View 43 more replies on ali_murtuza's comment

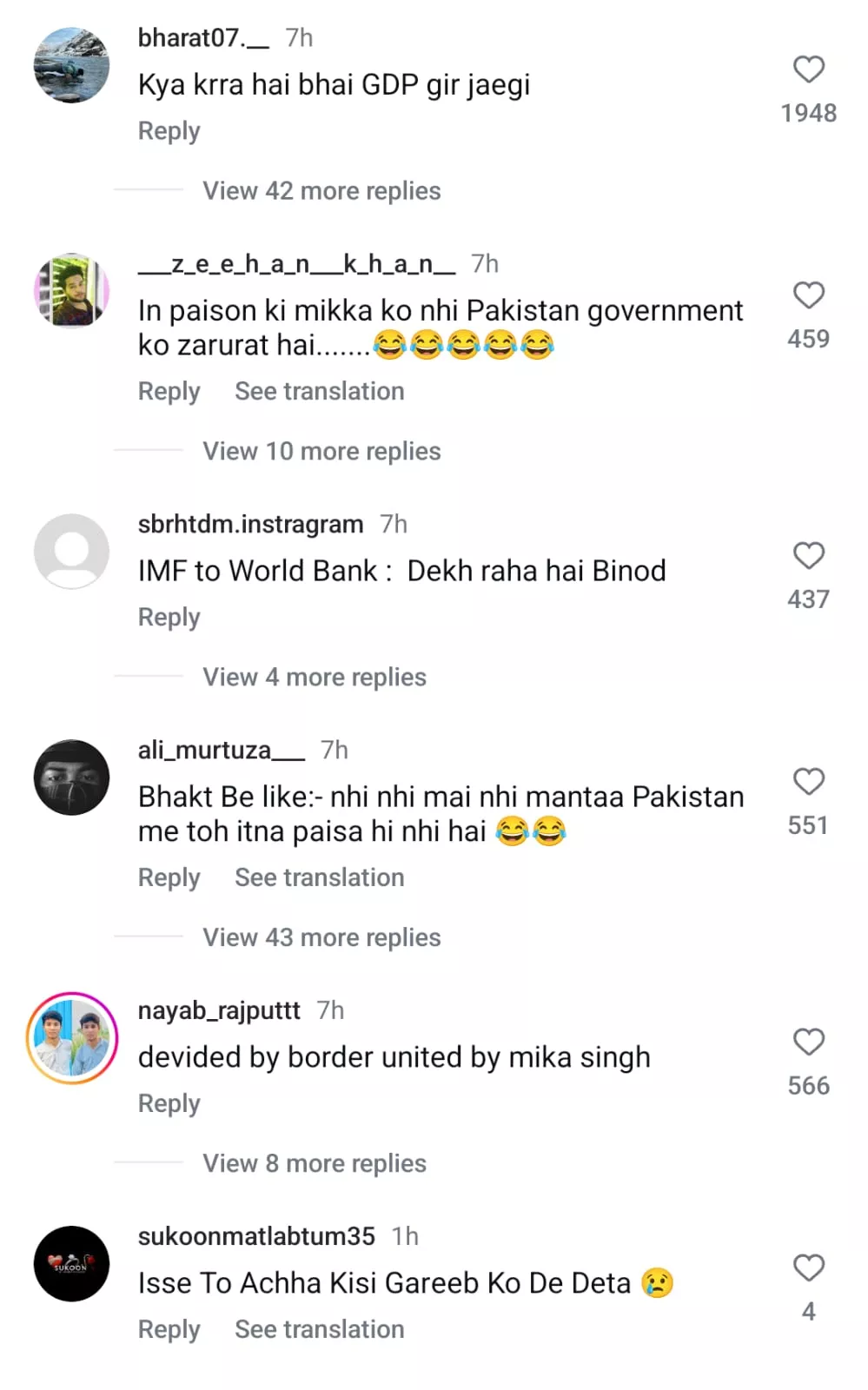[321, 937]
